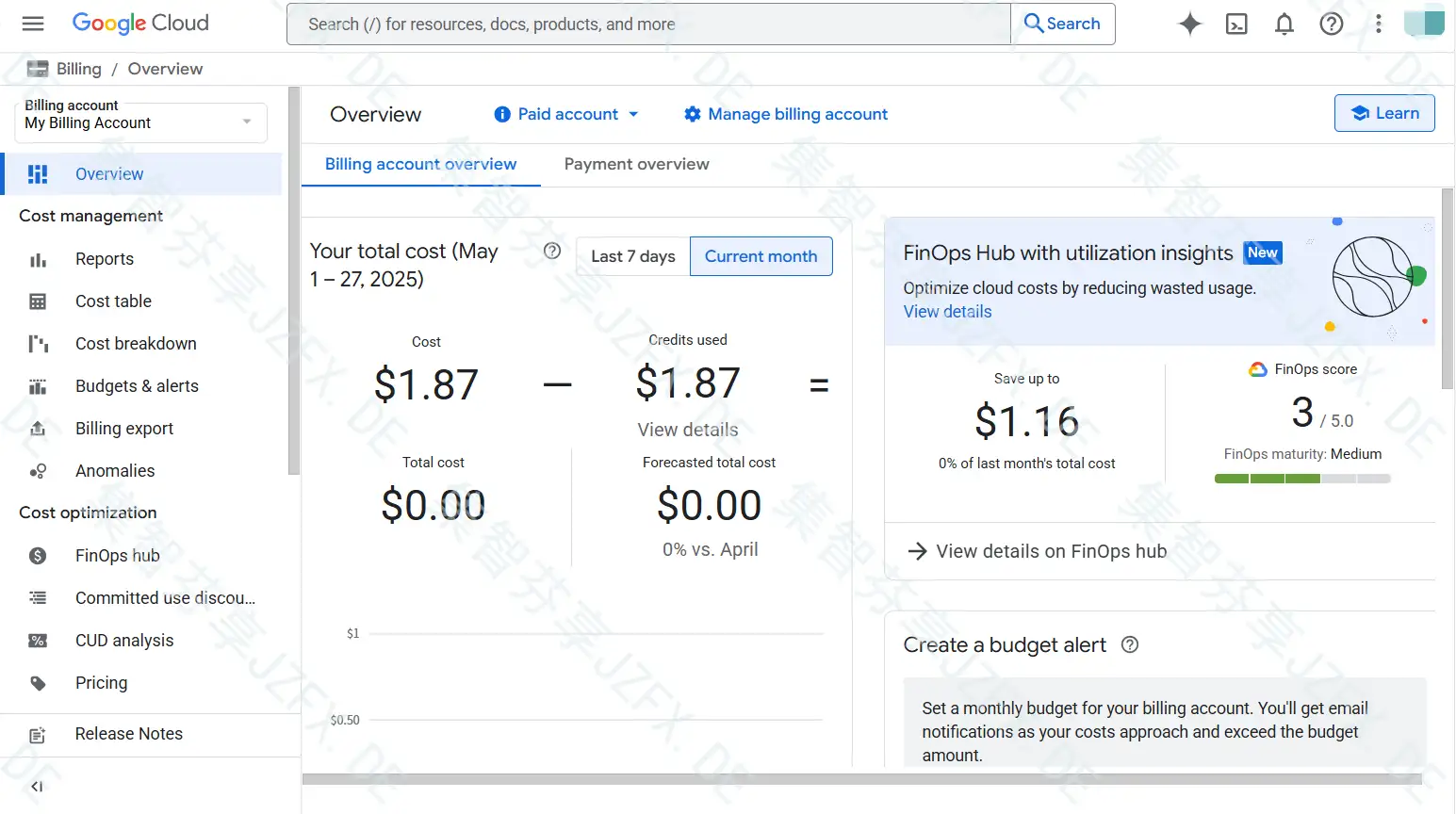Expand the Paid account dropdown
The image size is (1456, 814).
tap(567, 114)
